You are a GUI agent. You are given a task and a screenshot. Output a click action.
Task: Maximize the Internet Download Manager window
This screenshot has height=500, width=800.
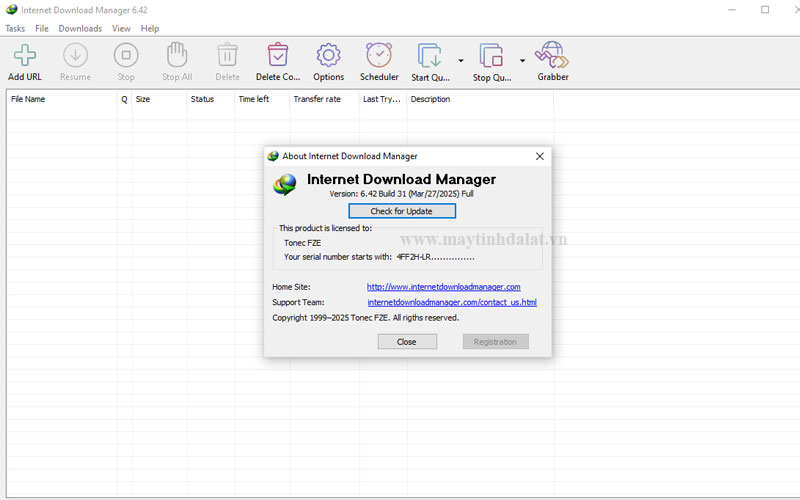[765, 10]
